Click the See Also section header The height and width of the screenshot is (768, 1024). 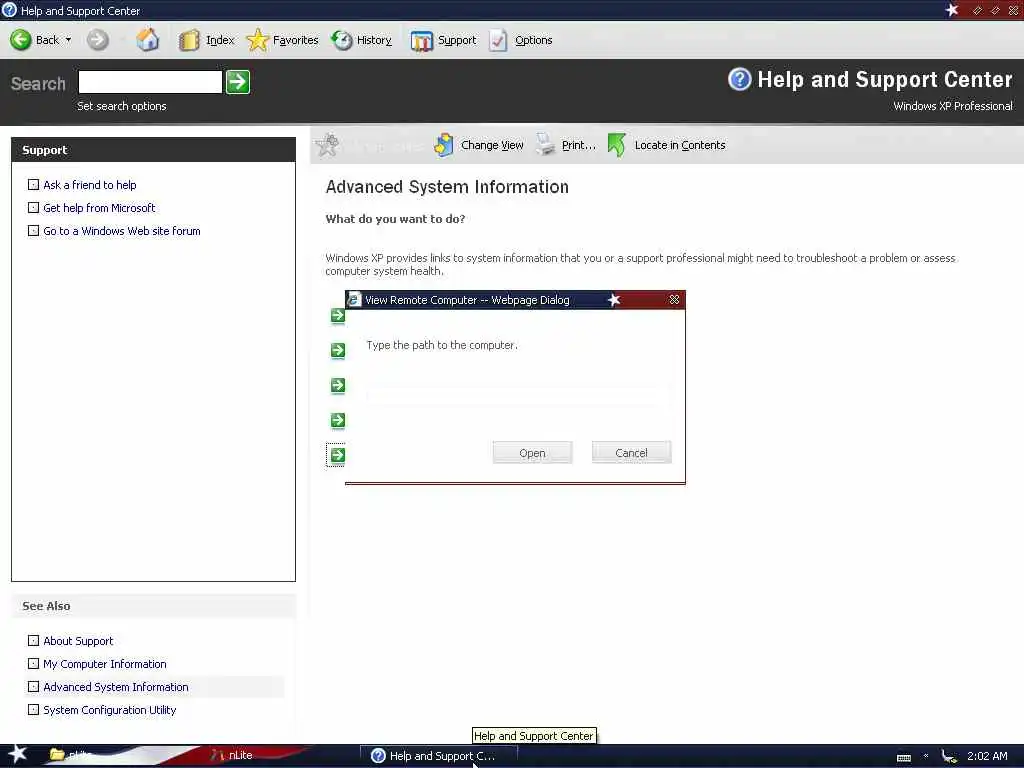click(153, 606)
